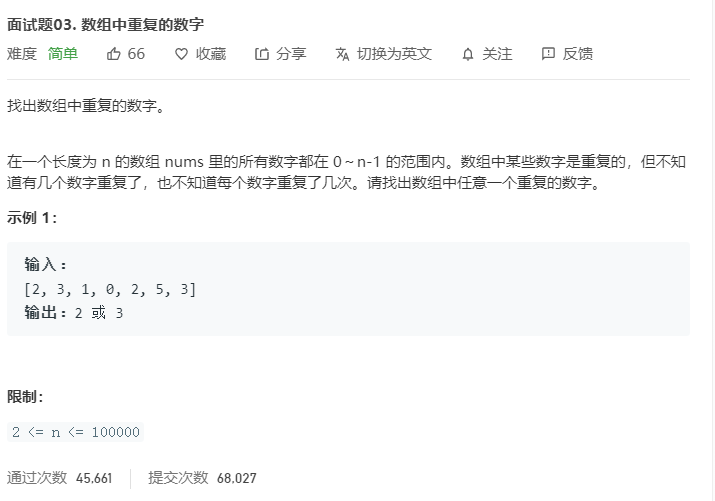Click the heart favorite icon
The height and width of the screenshot is (501, 715).
[x=181, y=54]
